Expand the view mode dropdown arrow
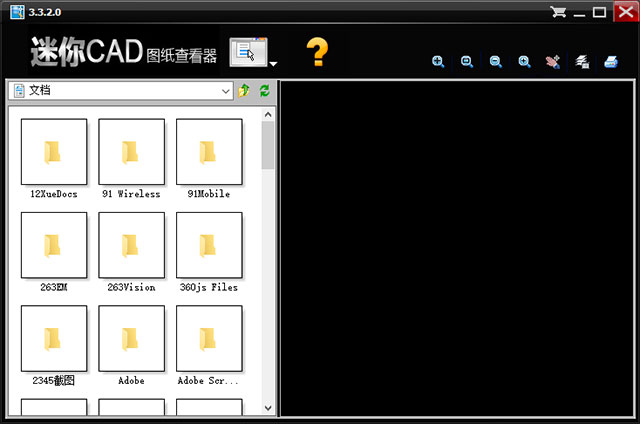 [273, 64]
